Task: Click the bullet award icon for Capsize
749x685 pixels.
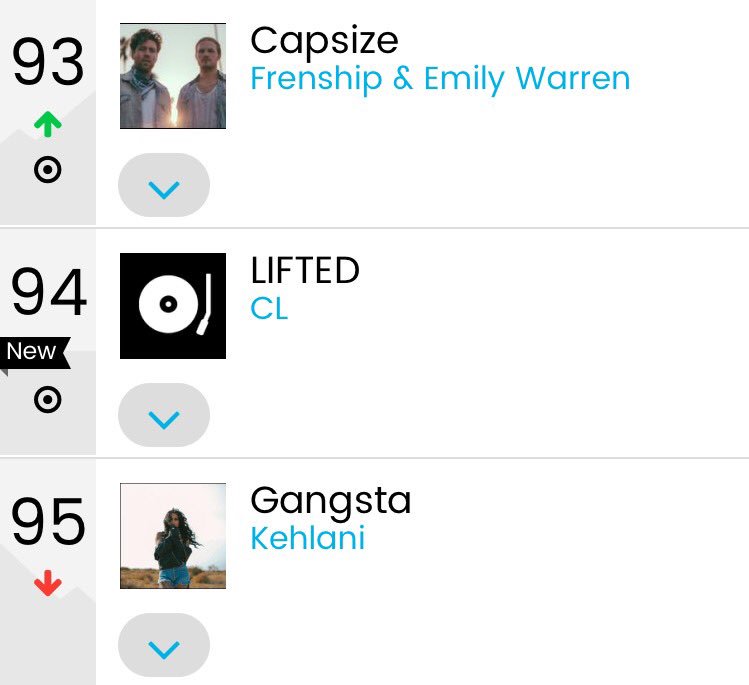Action: coord(48,169)
